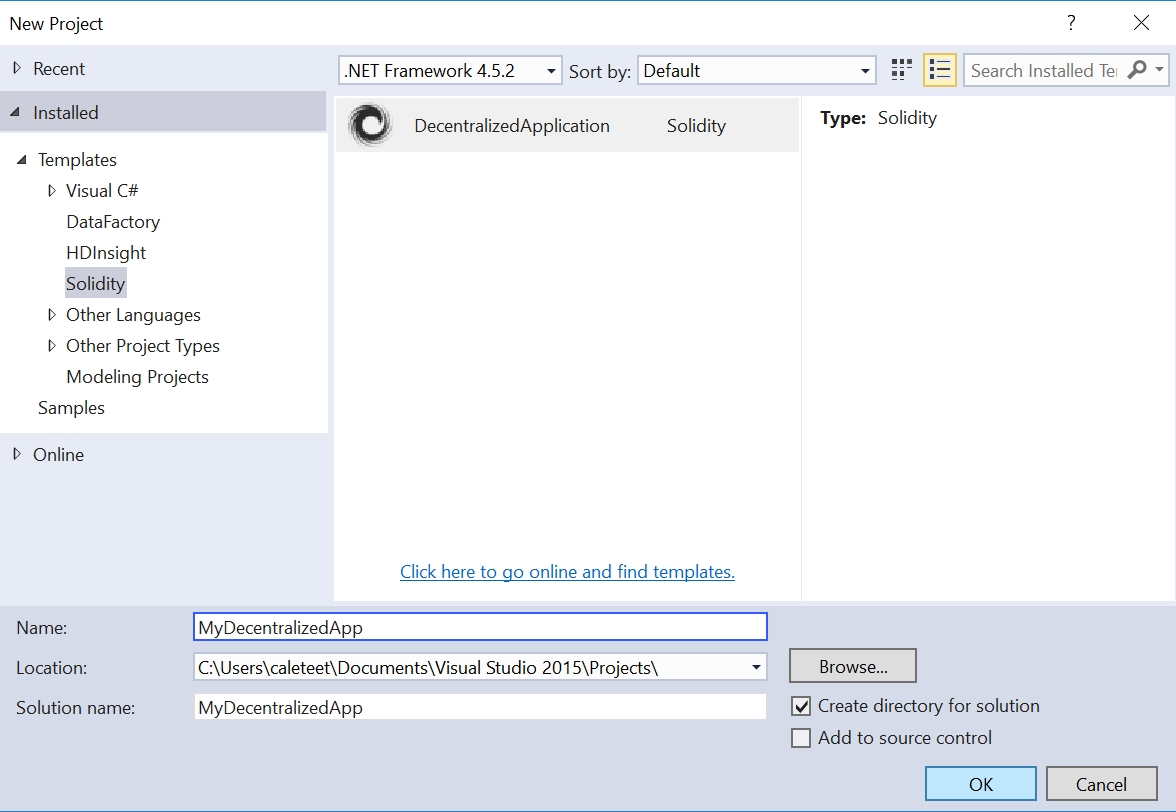Expand Visual C# templates
Image resolution: width=1176 pixels, height=812 pixels.
point(52,190)
